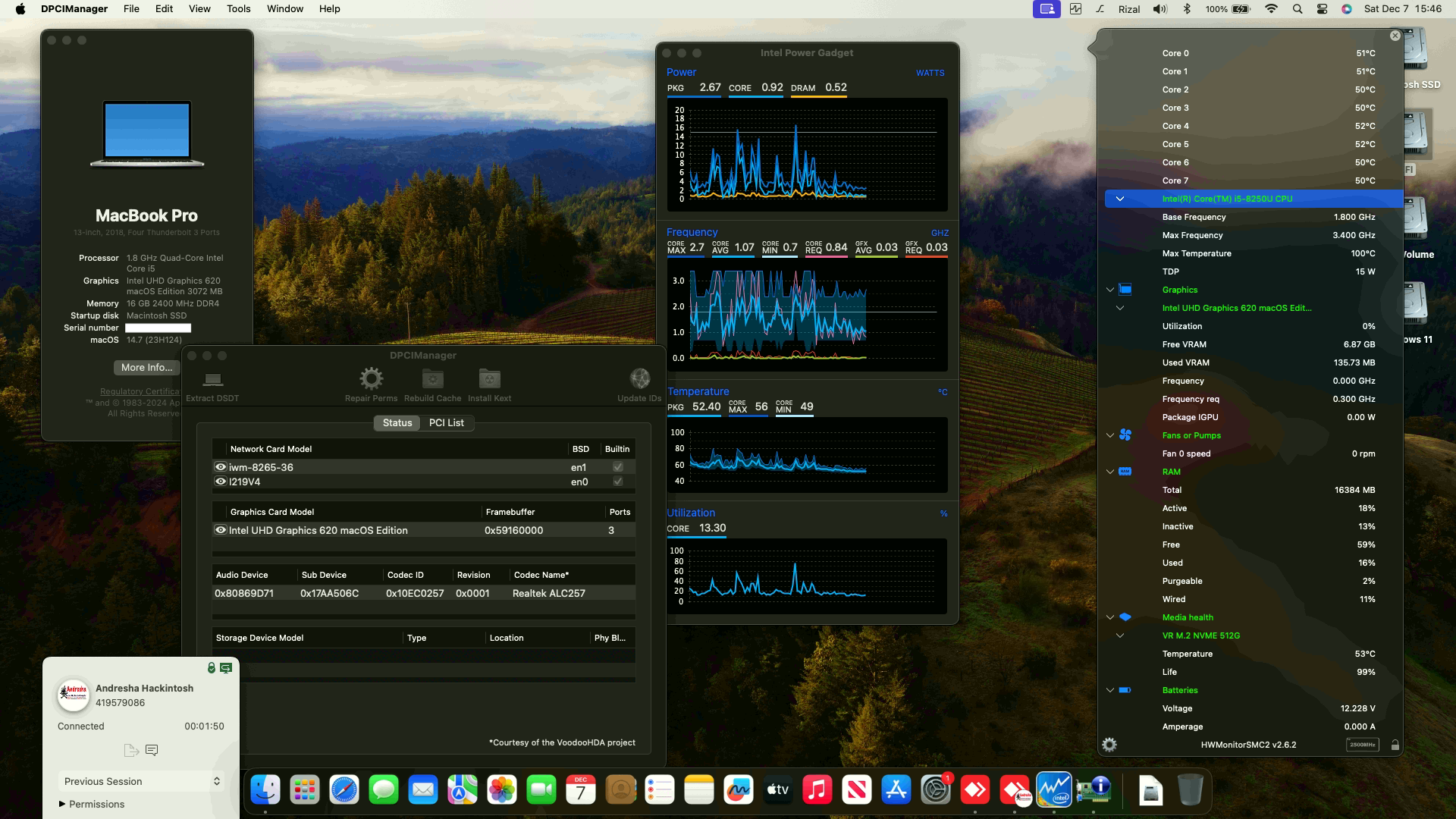Click the lock icon in HWMonitorSMC2
The height and width of the screenshot is (819, 1456).
point(1395,745)
